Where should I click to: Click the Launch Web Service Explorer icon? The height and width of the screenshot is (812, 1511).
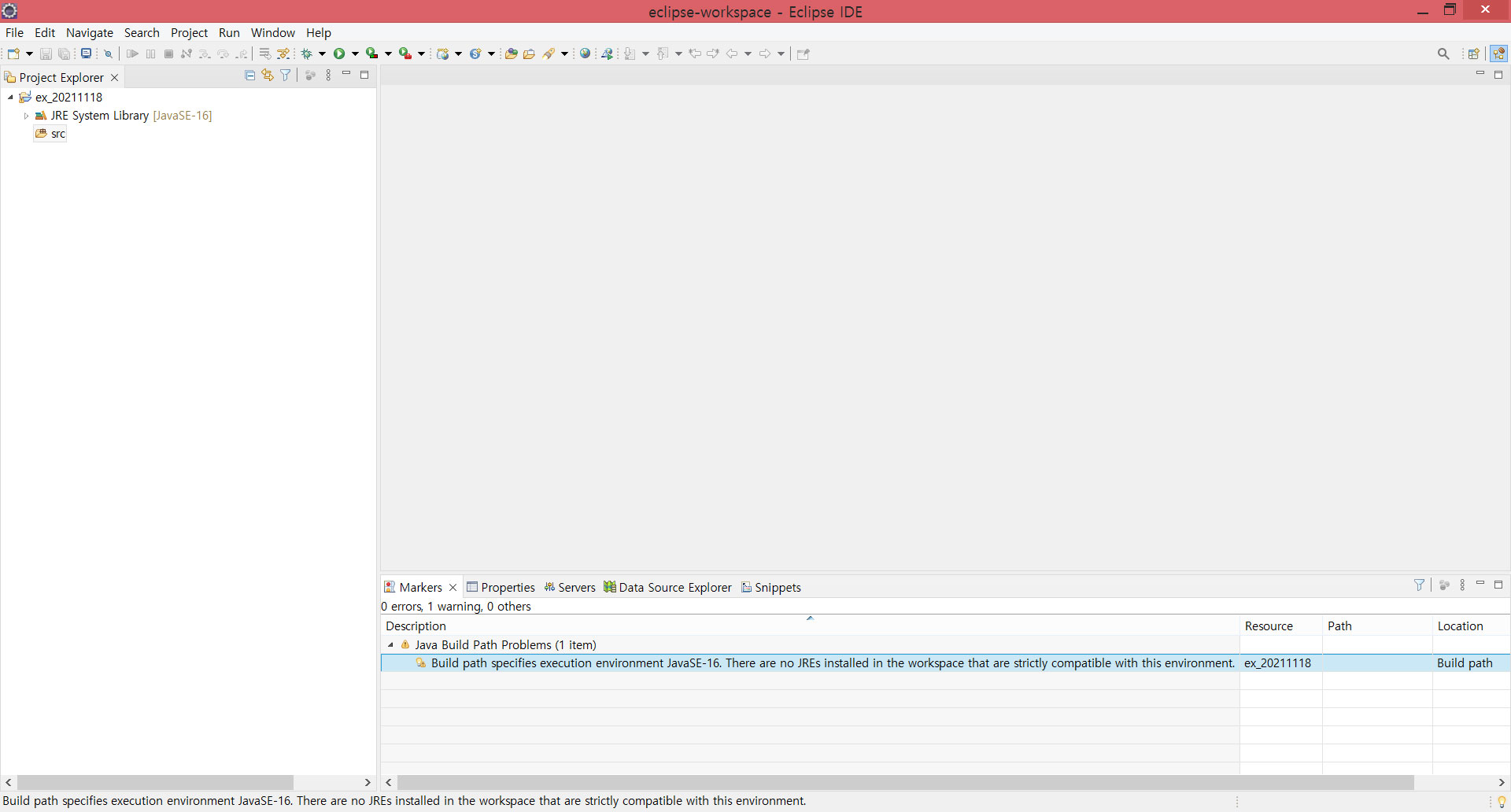click(x=608, y=54)
